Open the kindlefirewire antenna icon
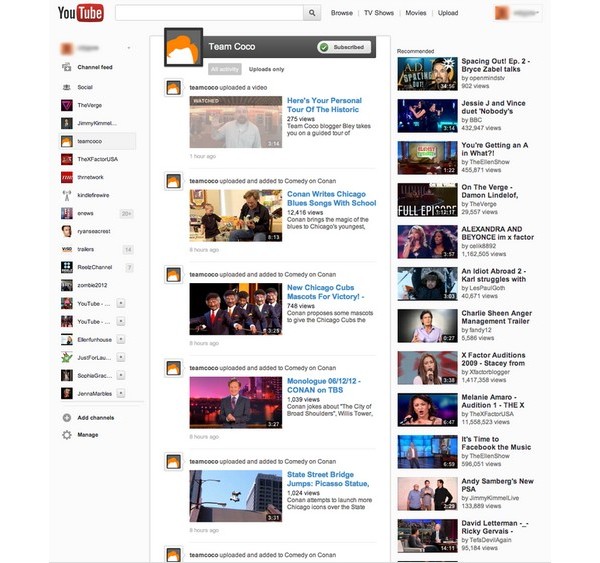 point(67,195)
